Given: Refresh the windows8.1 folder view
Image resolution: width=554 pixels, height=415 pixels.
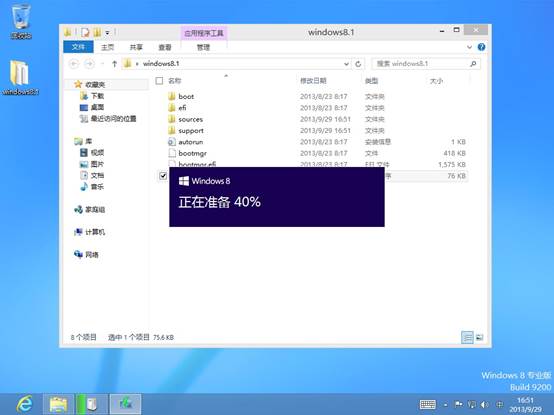Looking at the screenshot, I should tap(358, 64).
